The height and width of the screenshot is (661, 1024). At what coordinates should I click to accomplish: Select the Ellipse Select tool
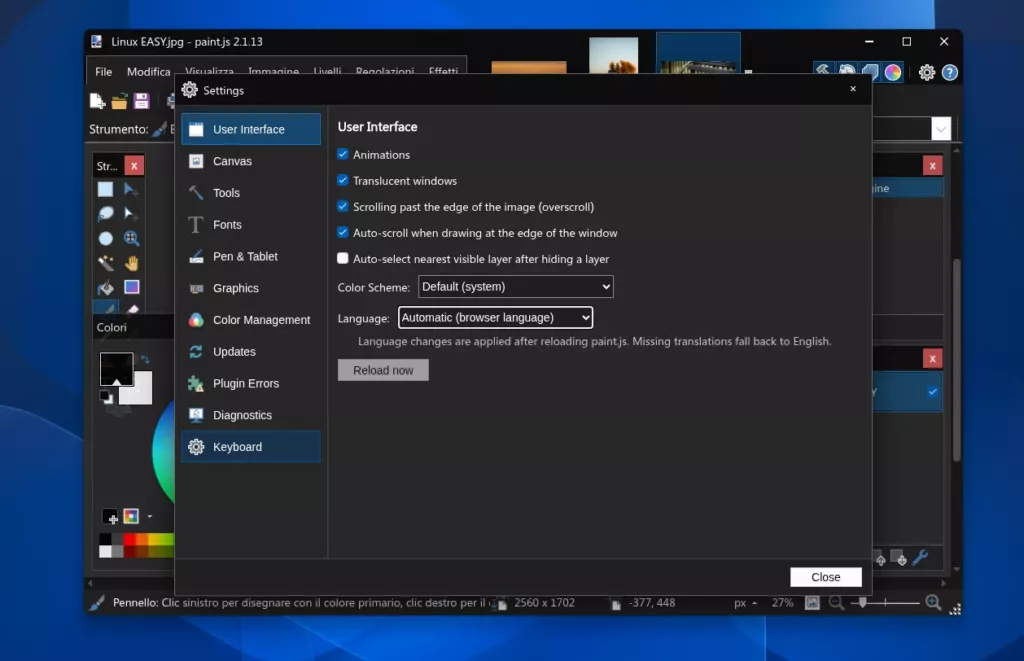point(105,238)
